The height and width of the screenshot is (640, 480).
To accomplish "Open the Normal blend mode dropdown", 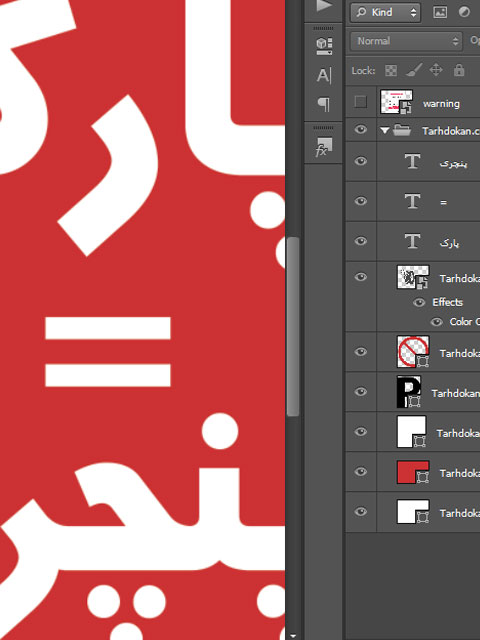I will 406,41.
